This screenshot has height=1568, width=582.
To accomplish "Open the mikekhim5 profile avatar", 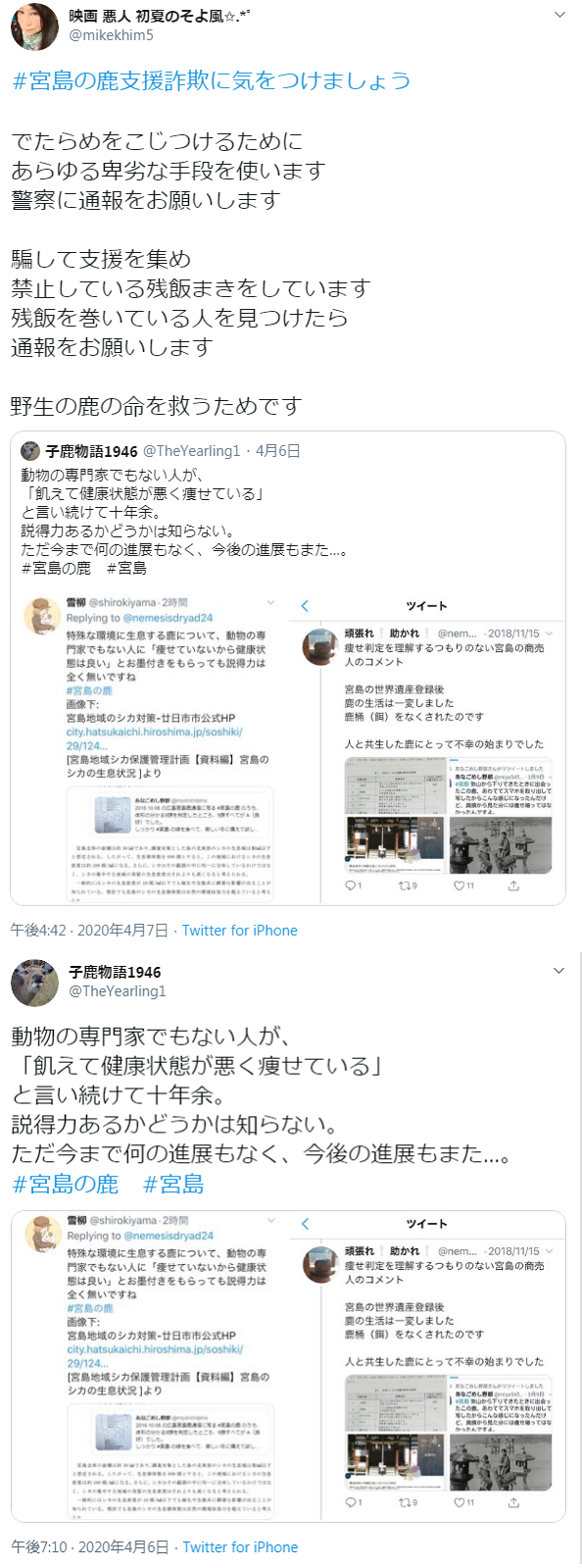I will pyautogui.click(x=34, y=26).
